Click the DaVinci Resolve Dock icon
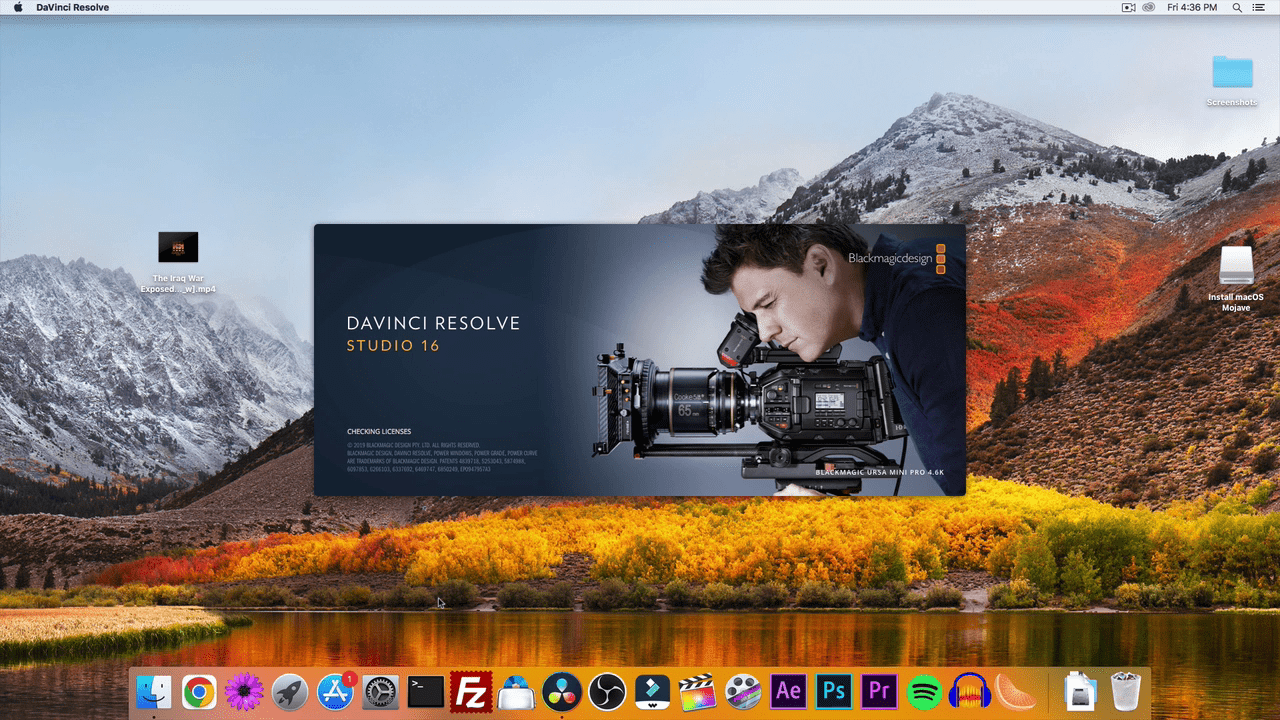 coord(562,691)
